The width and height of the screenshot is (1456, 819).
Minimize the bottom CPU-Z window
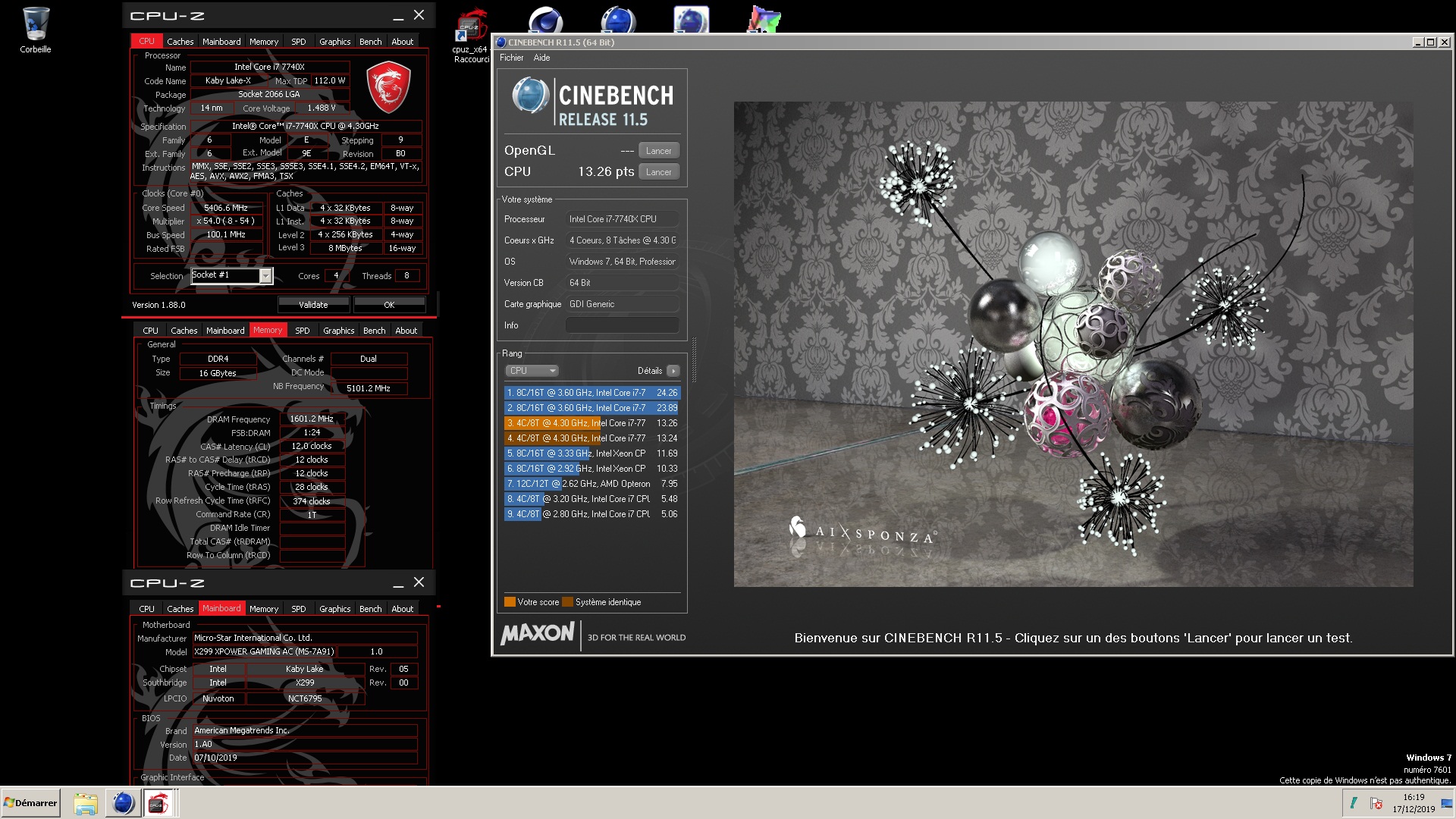397,583
